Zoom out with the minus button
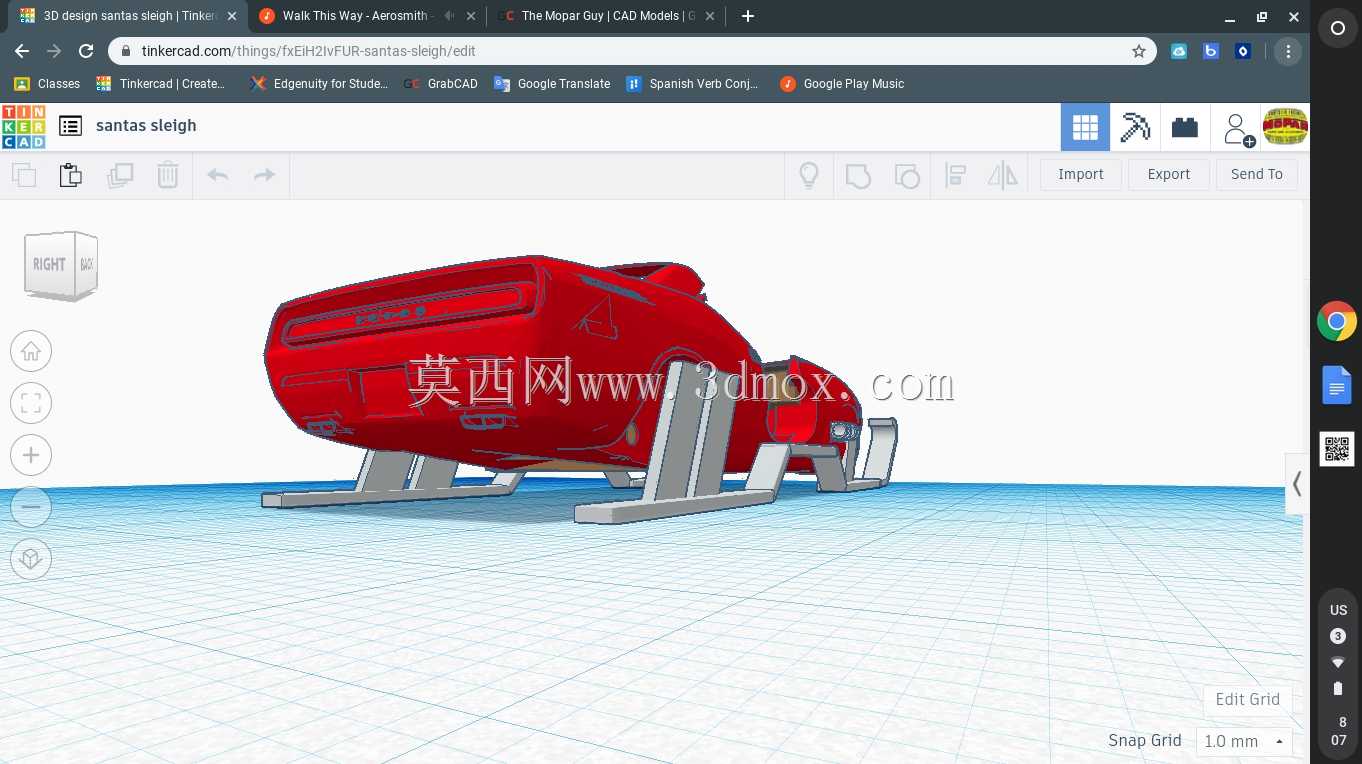This screenshot has height=764, width=1362. 31,507
